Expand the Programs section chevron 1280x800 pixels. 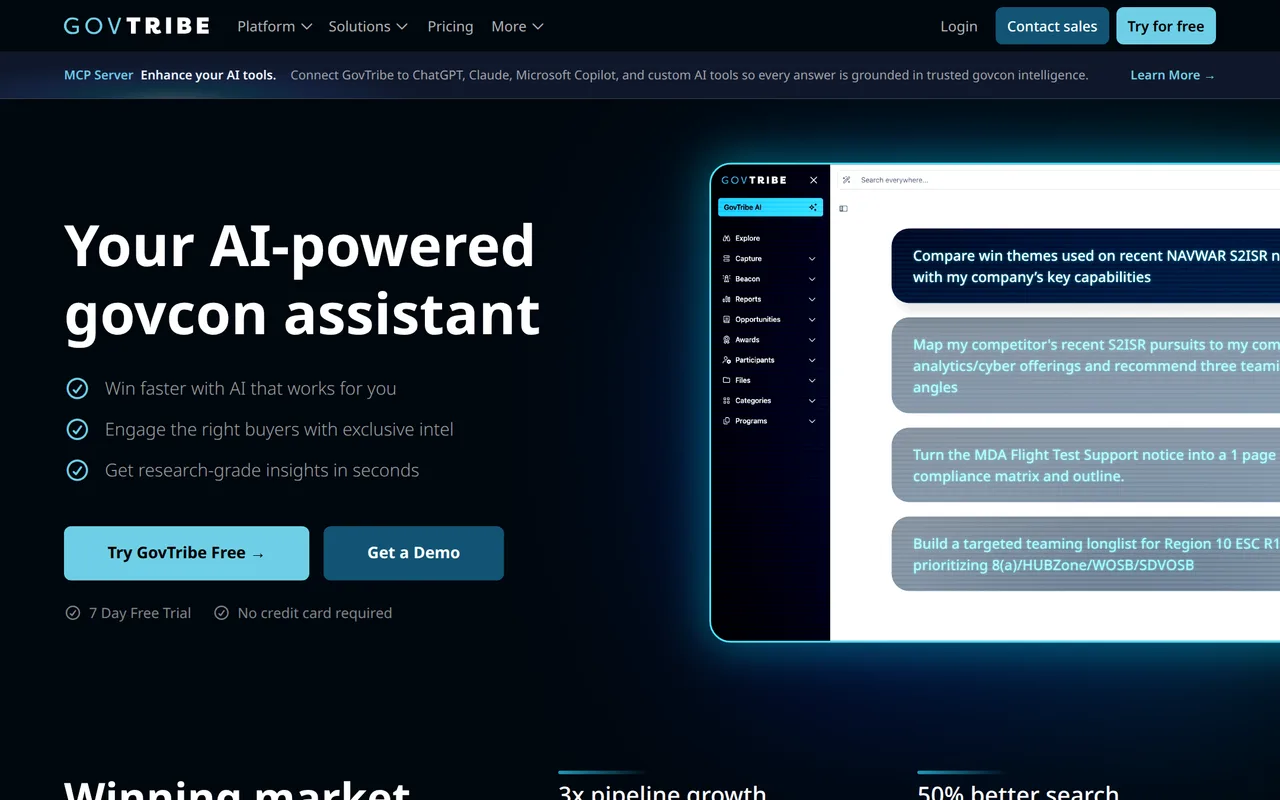(812, 421)
